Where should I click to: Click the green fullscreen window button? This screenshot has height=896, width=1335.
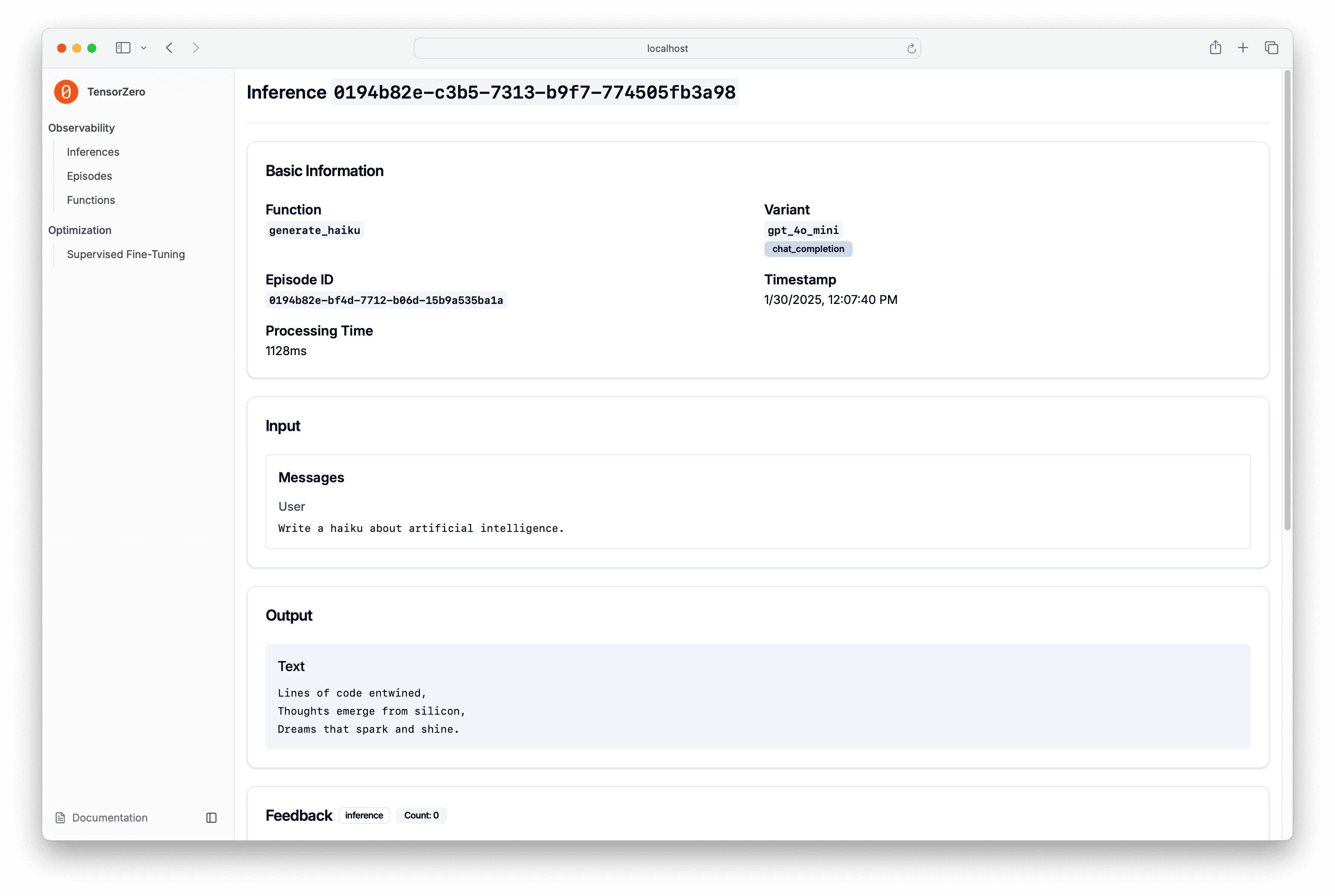(91, 48)
